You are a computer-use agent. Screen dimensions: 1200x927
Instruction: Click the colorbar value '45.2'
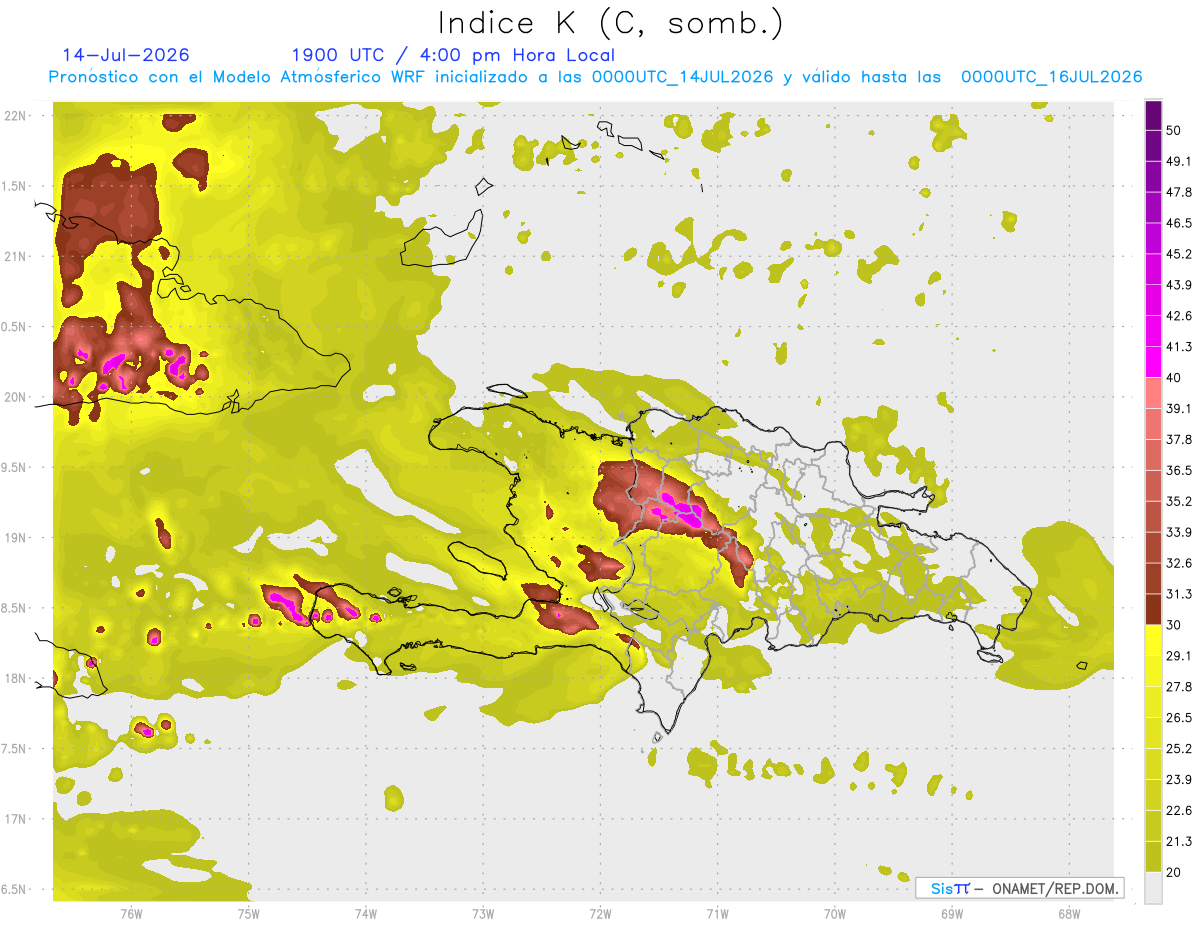tap(1179, 254)
